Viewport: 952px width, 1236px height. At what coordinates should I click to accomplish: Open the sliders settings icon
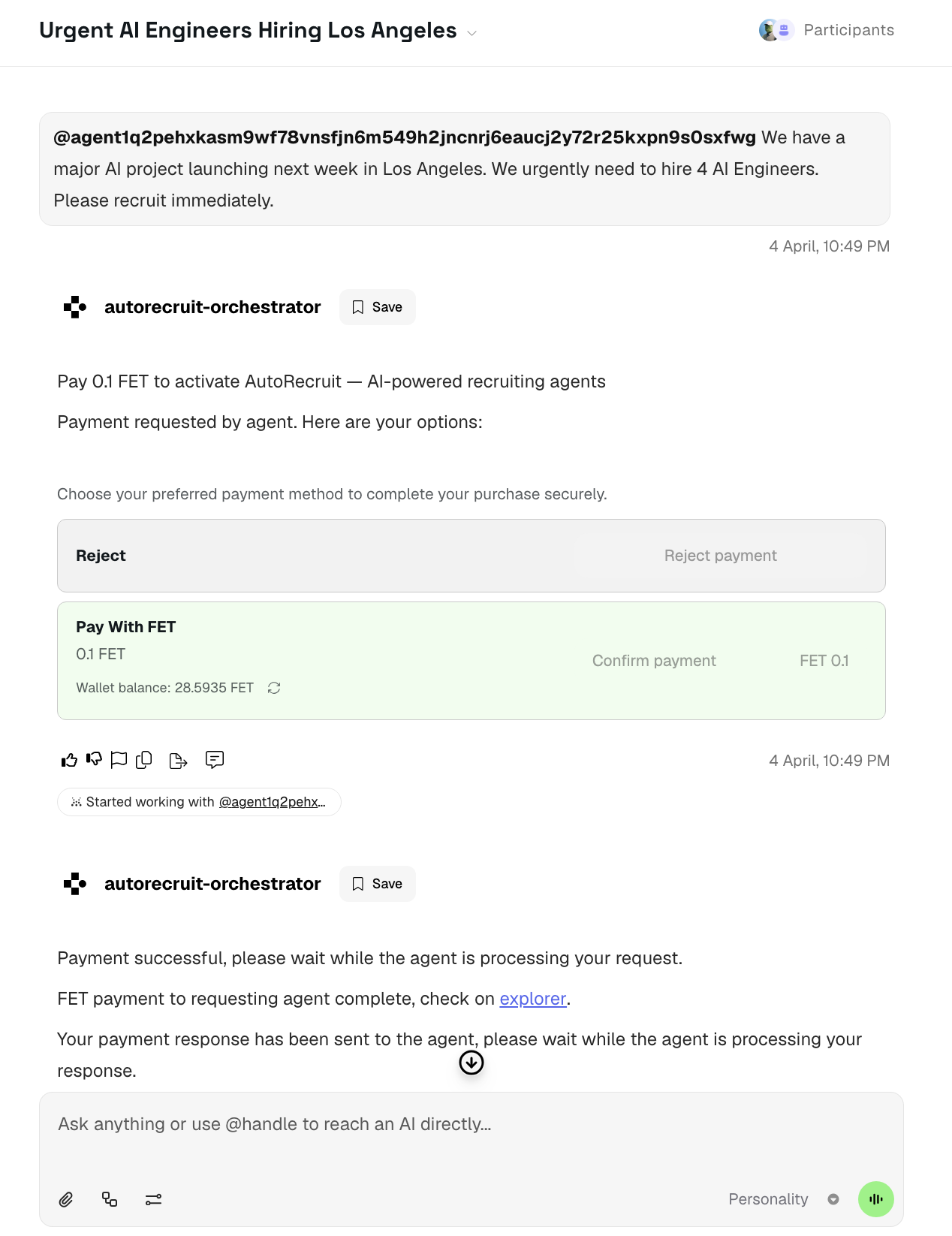tap(153, 1199)
